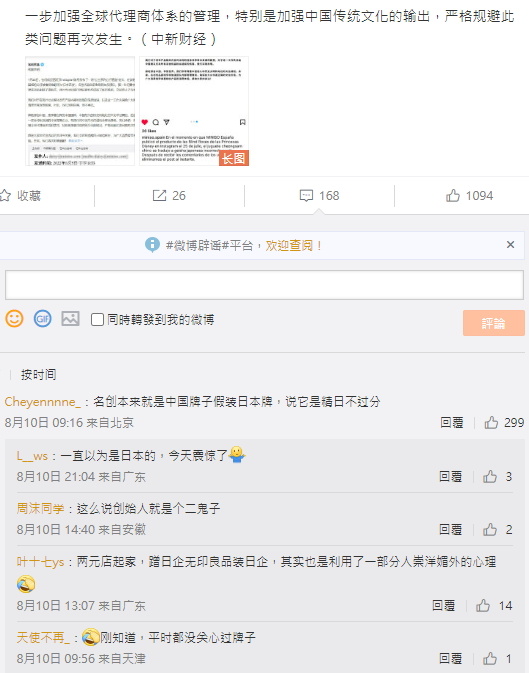The height and width of the screenshot is (673, 529).
Task: Check 同時轉發到我的微博 checkbox
Action: click(97, 319)
